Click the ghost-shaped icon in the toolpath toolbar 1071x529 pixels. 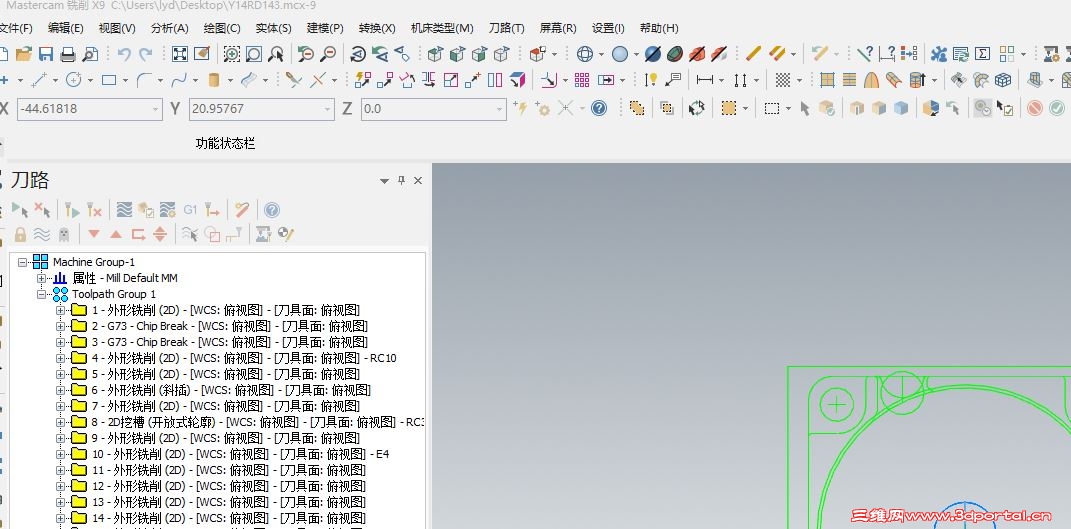[x=64, y=234]
